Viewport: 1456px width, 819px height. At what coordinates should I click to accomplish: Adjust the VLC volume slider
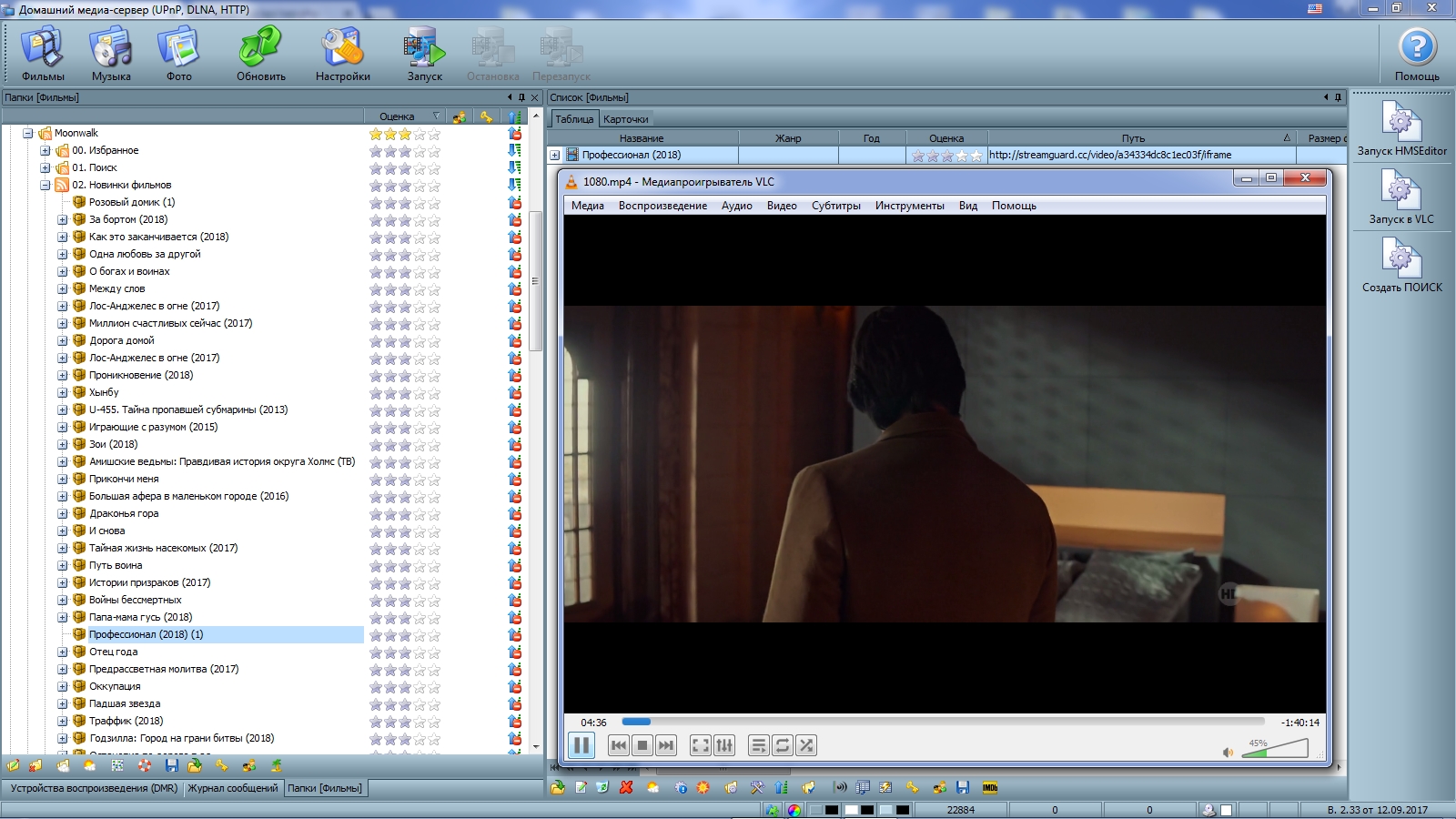1274,750
